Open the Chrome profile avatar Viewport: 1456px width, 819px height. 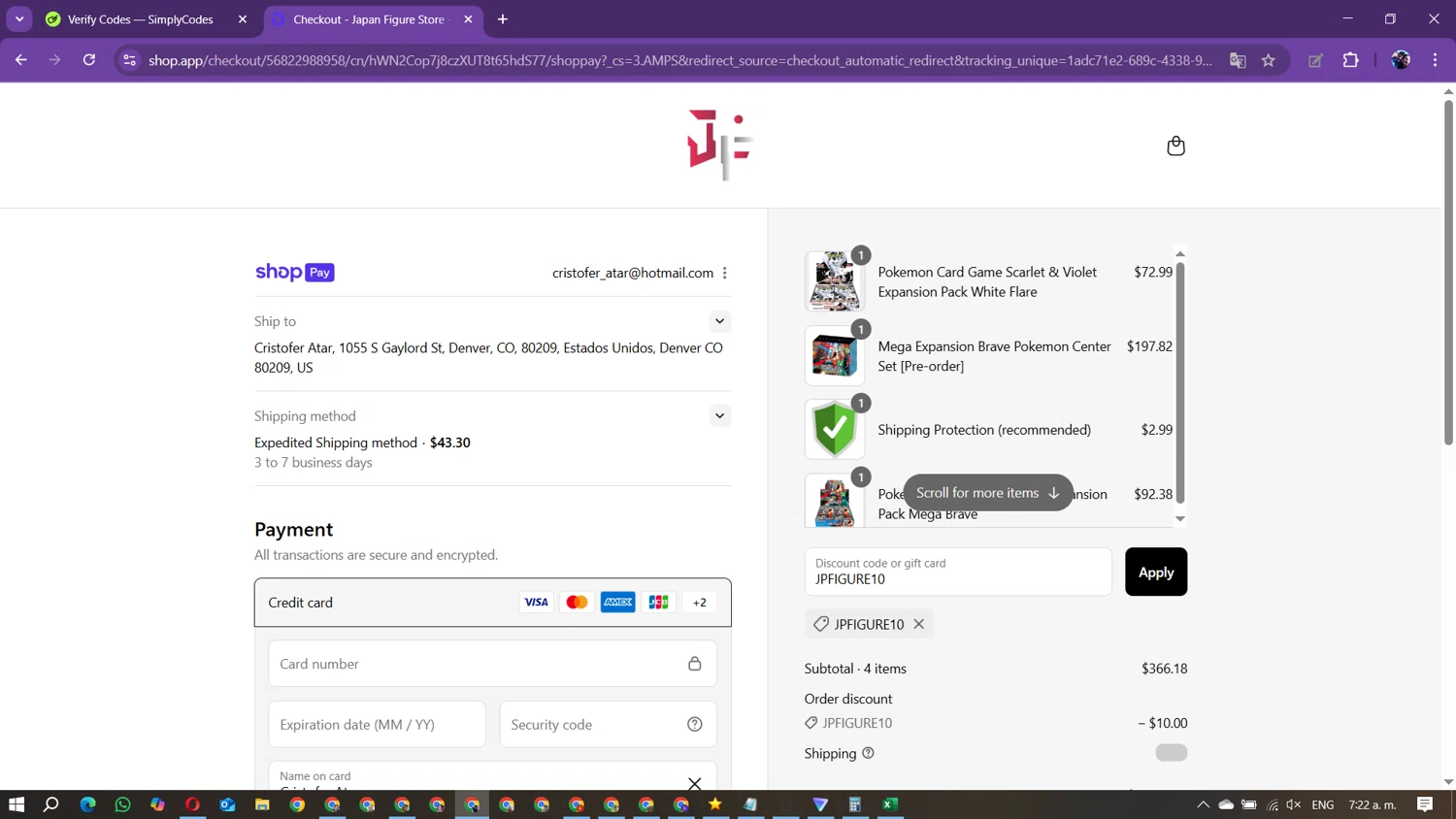[1401, 60]
